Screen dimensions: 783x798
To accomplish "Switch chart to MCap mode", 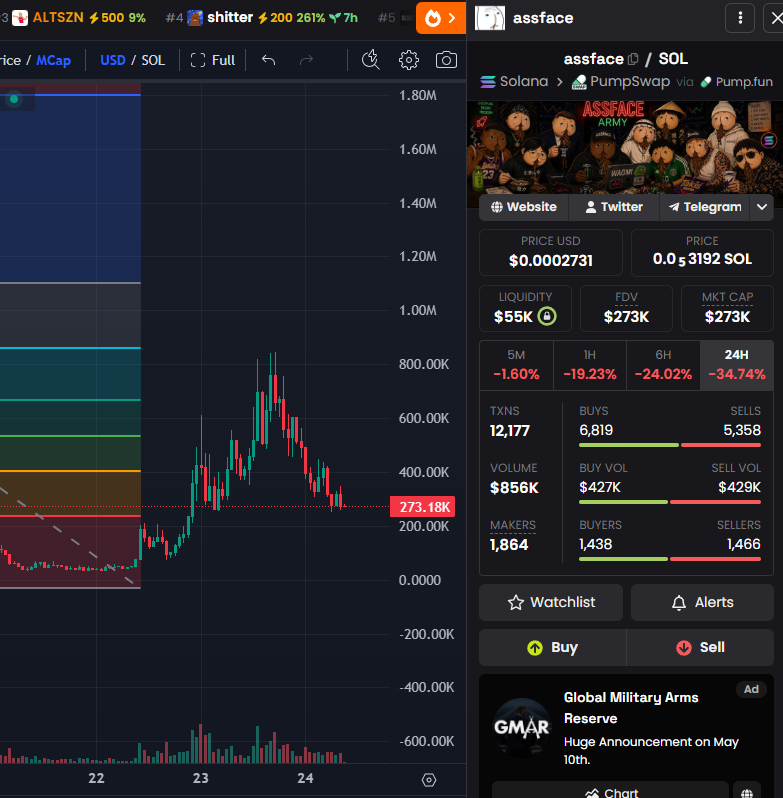I will (53, 60).
